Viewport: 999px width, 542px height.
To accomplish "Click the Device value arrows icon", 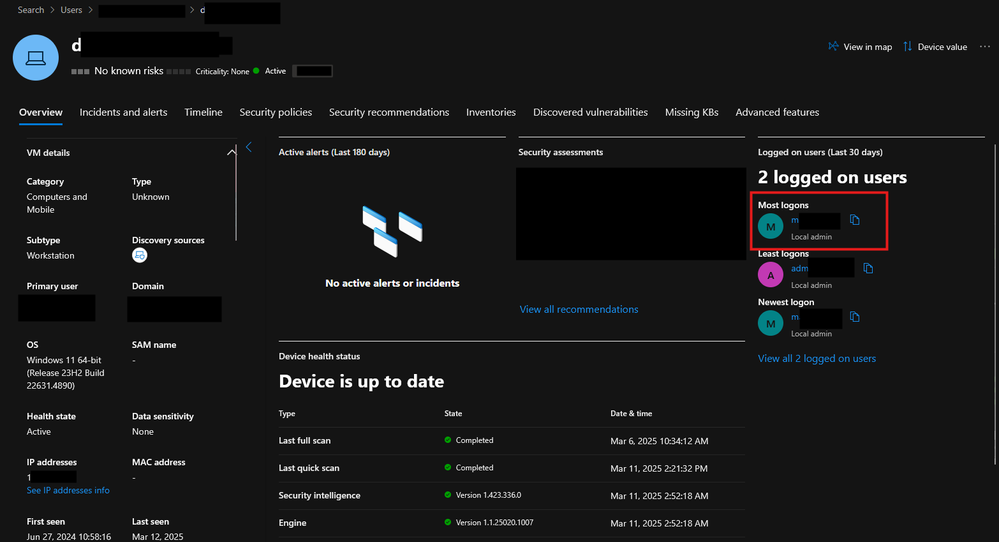I will (x=908, y=46).
